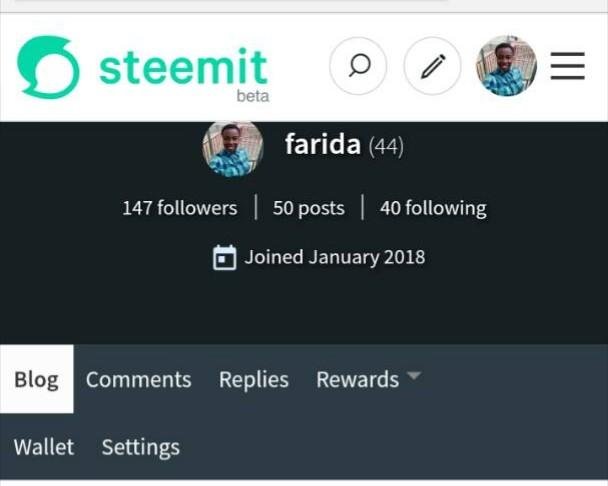Click the reputation score (44)

point(386,147)
